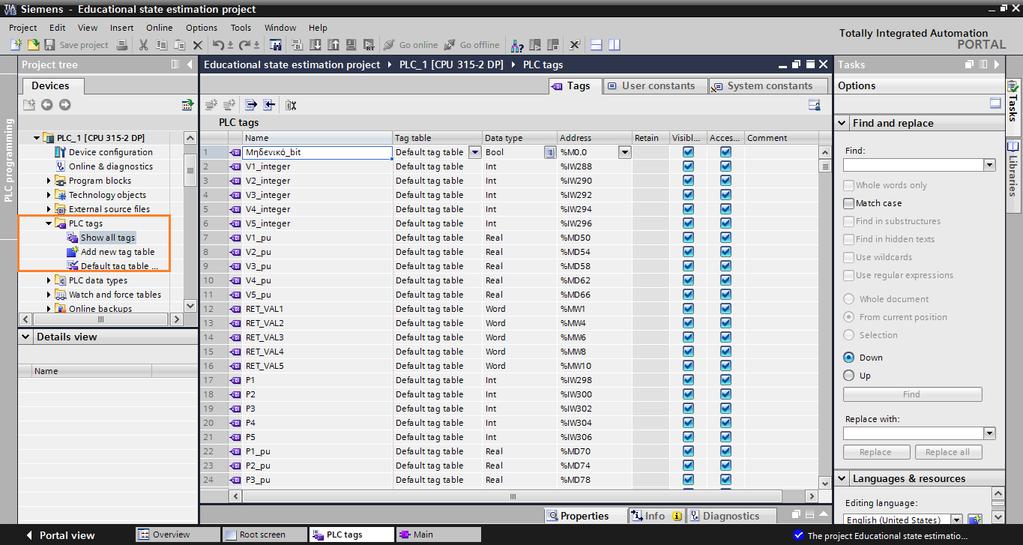This screenshot has width=1023, height=545.
Task: Toggle Accessible checkbox for V5_pu row
Action: click(x=725, y=294)
